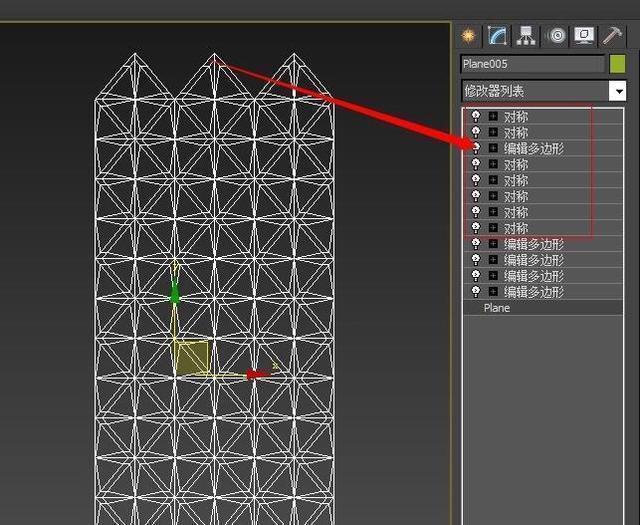Click the Plane005 object name field
The width and height of the screenshot is (640, 525).
532,64
